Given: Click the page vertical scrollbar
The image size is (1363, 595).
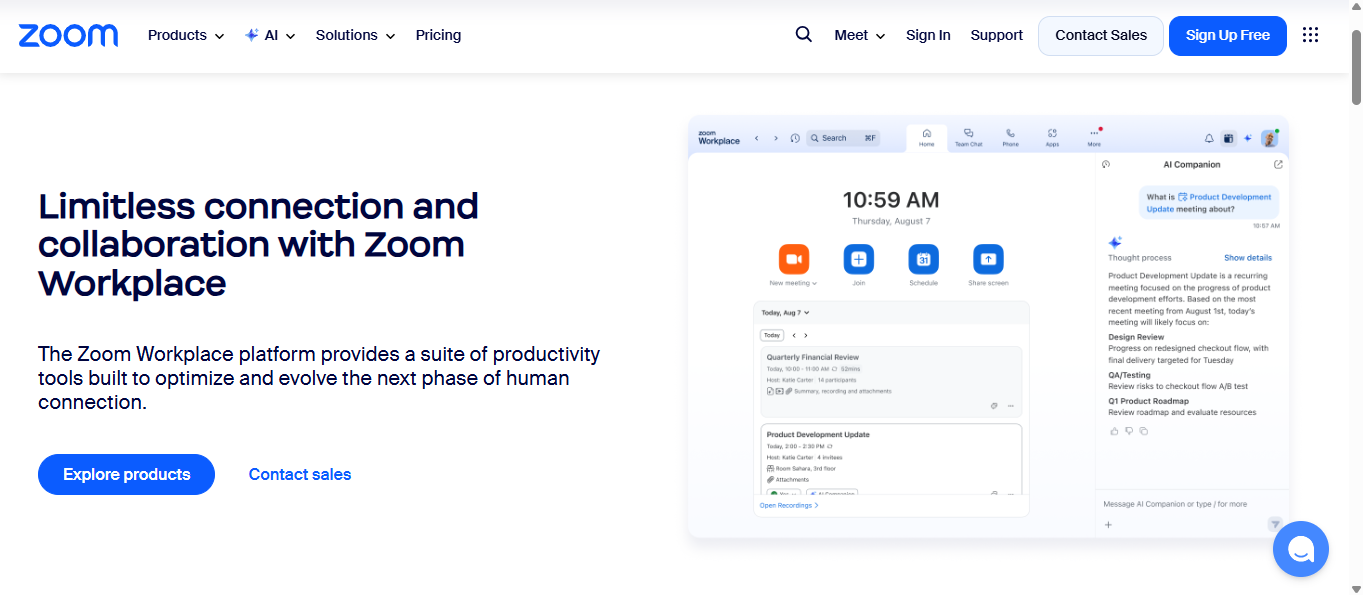Looking at the screenshot, I should point(1356,300).
